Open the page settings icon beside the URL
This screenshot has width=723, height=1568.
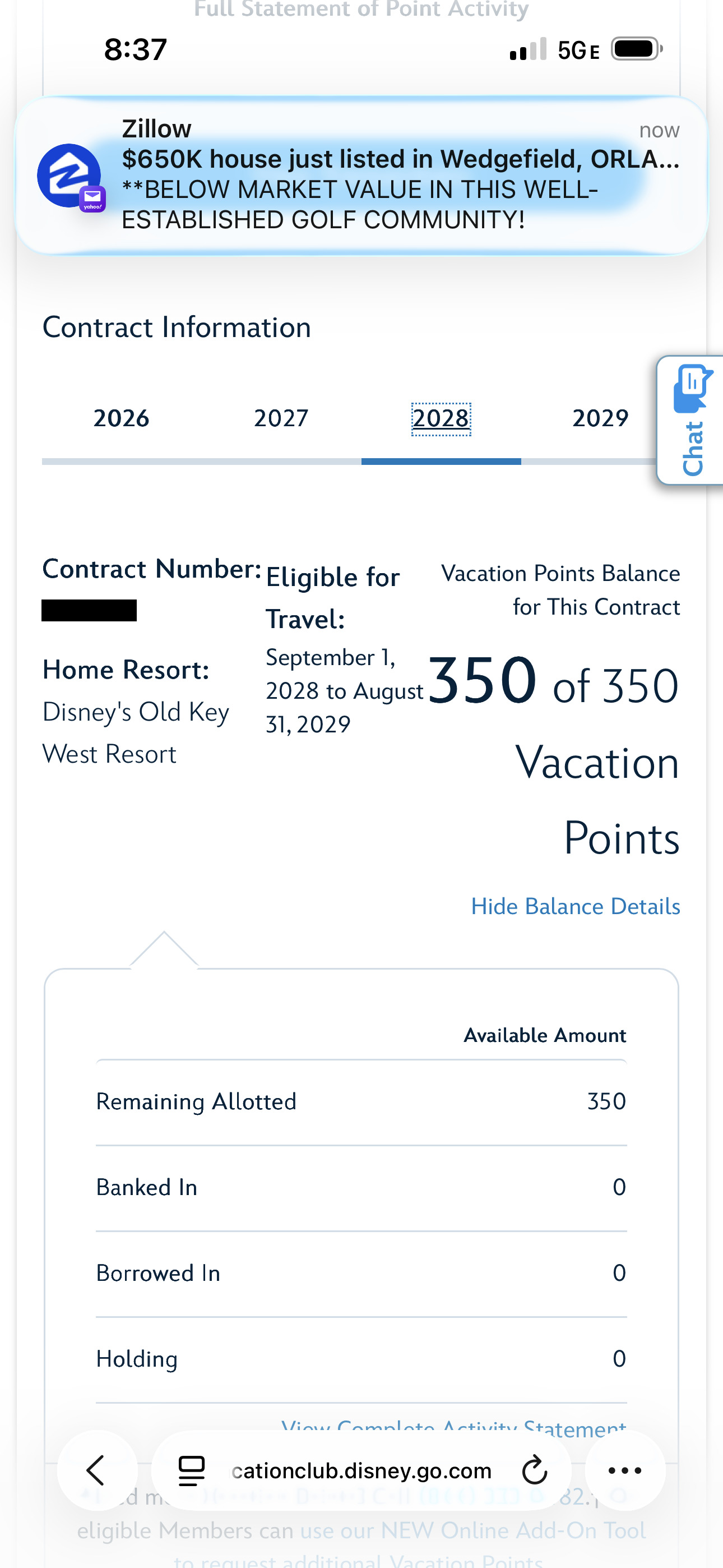click(191, 1470)
